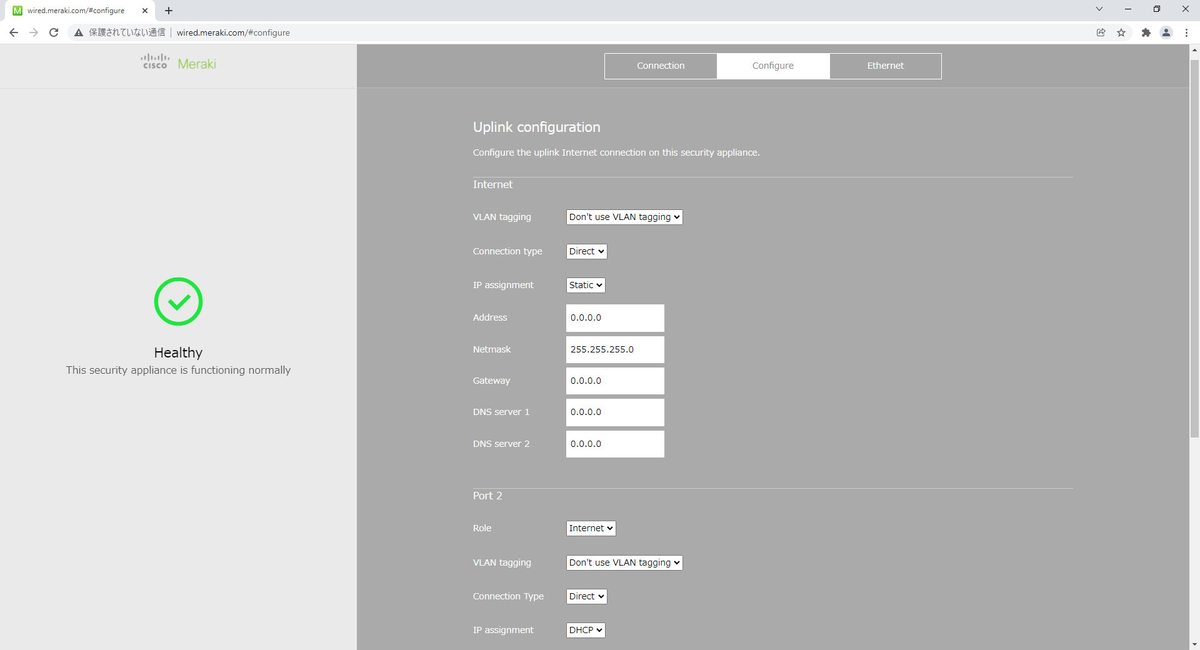The height and width of the screenshot is (650, 1200).
Task: Click the navigate back arrow icon
Action: 13,32
